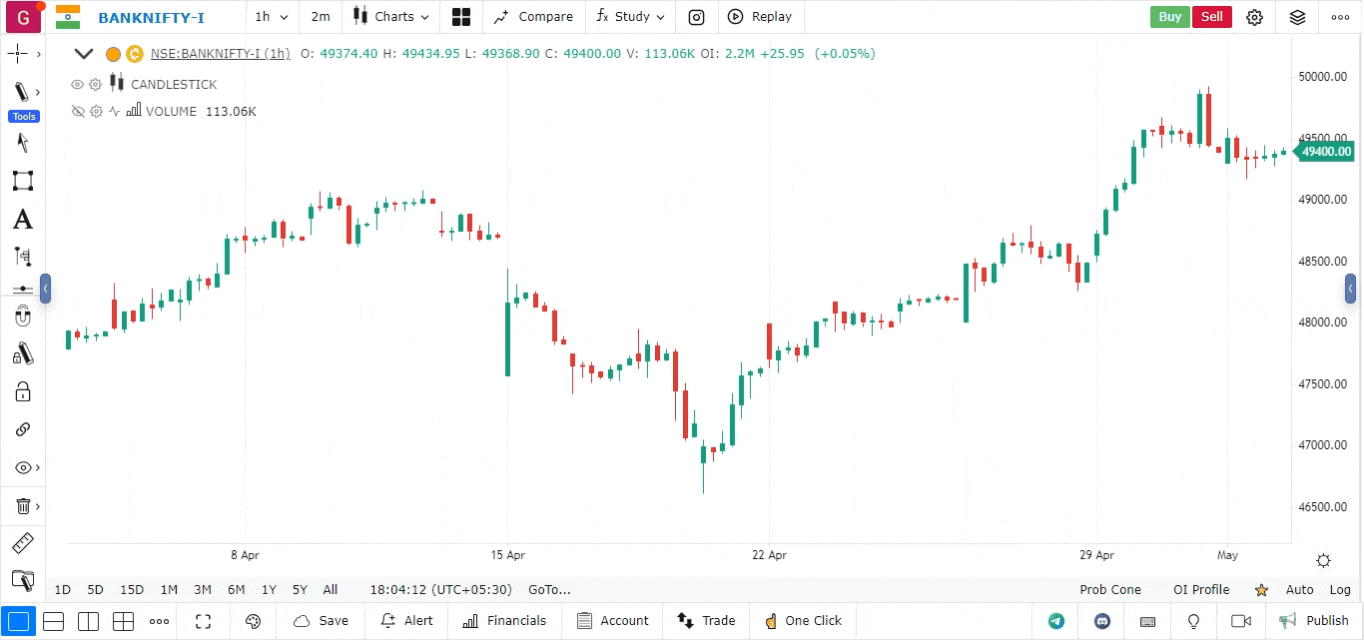Switch to the 1Y range

click(269, 590)
